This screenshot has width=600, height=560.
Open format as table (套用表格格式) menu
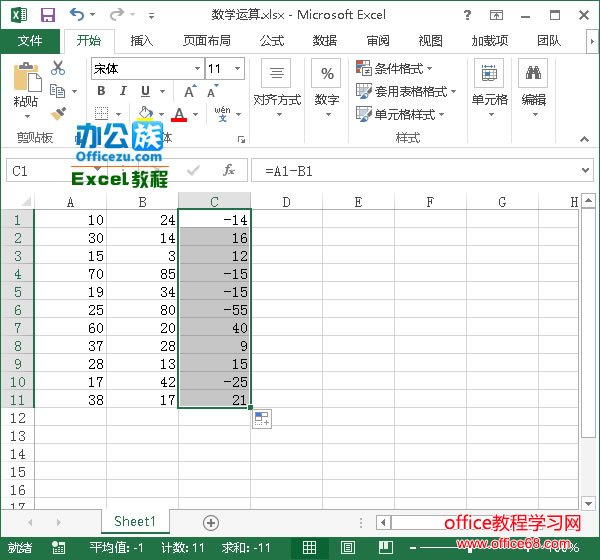tap(406, 91)
